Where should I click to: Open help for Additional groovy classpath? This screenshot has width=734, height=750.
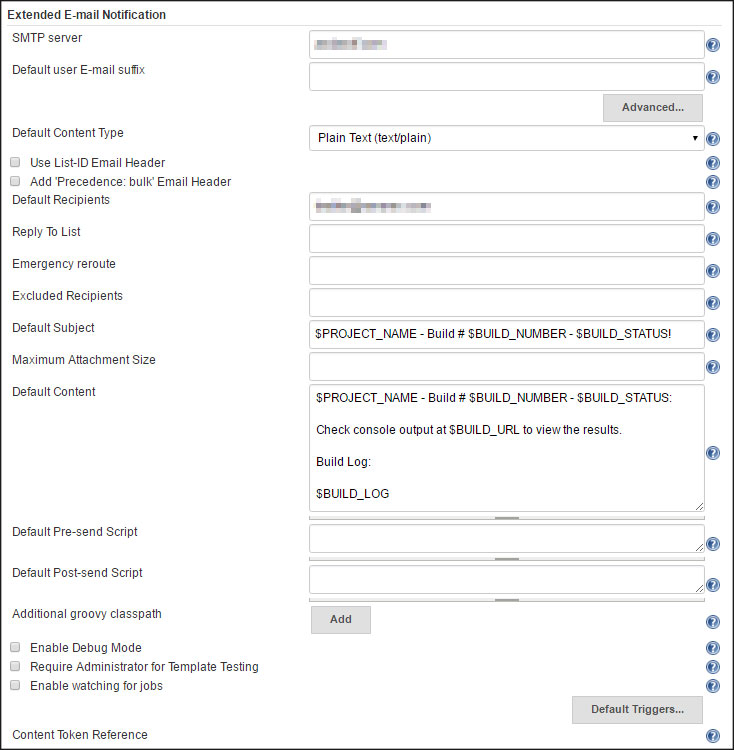(712, 622)
